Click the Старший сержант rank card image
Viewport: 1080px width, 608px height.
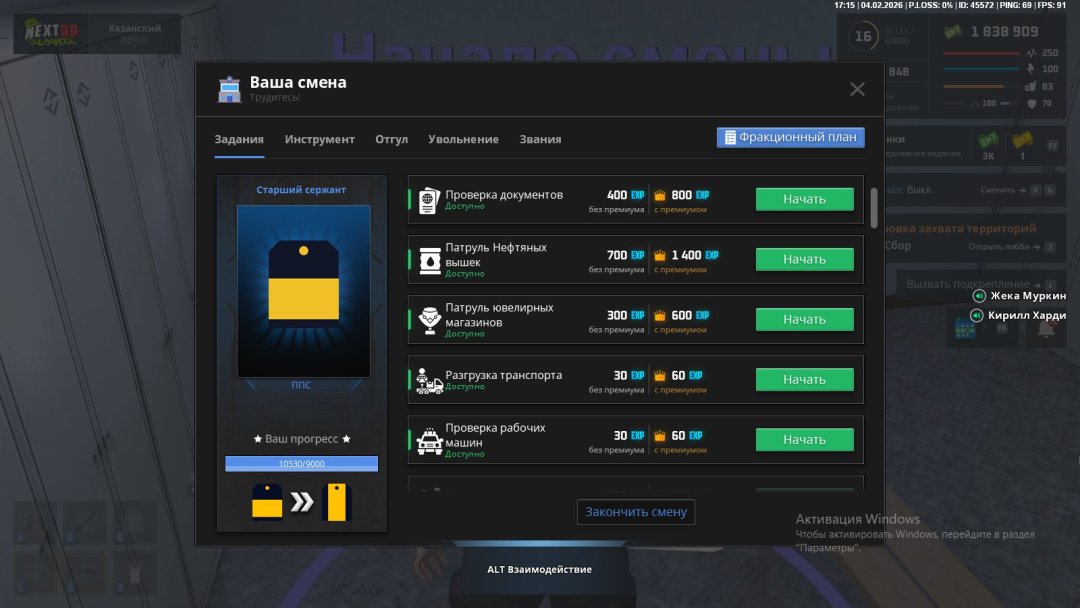(x=303, y=291)
